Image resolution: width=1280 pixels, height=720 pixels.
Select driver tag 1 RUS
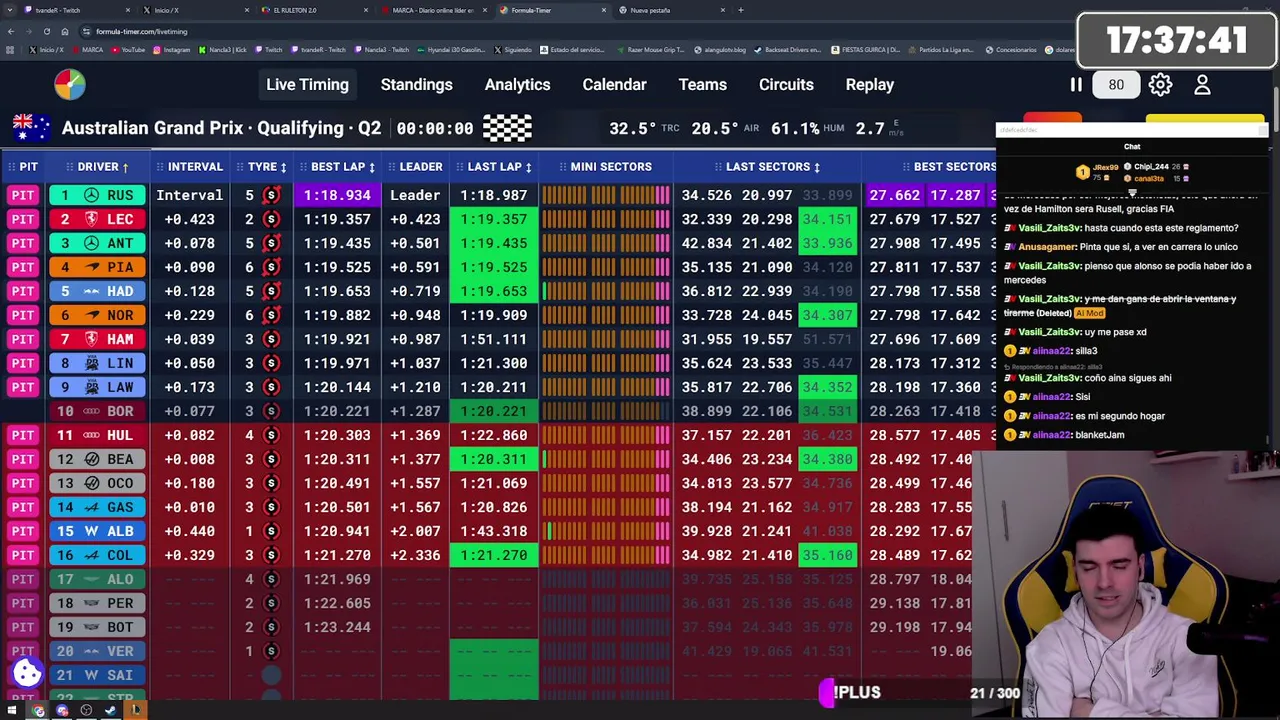tap(97, 195)
